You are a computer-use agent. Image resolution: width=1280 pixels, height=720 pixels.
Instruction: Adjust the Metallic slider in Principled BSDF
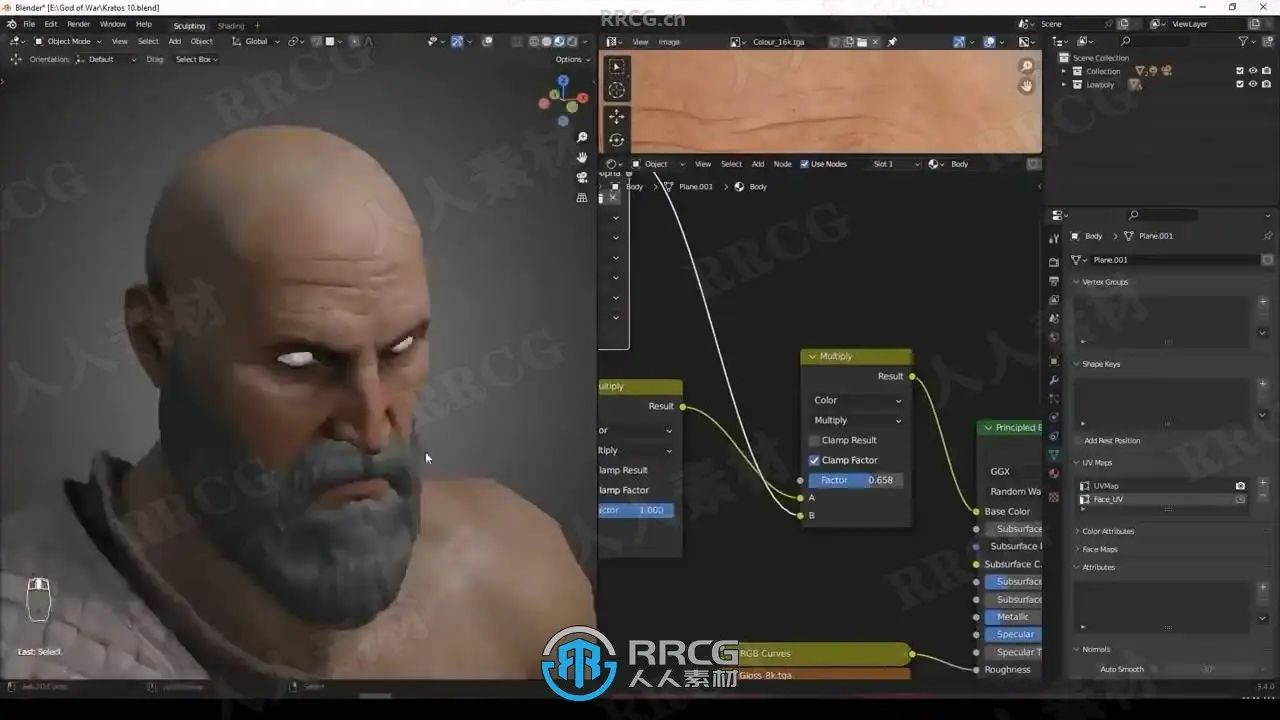click(1013, 617)
